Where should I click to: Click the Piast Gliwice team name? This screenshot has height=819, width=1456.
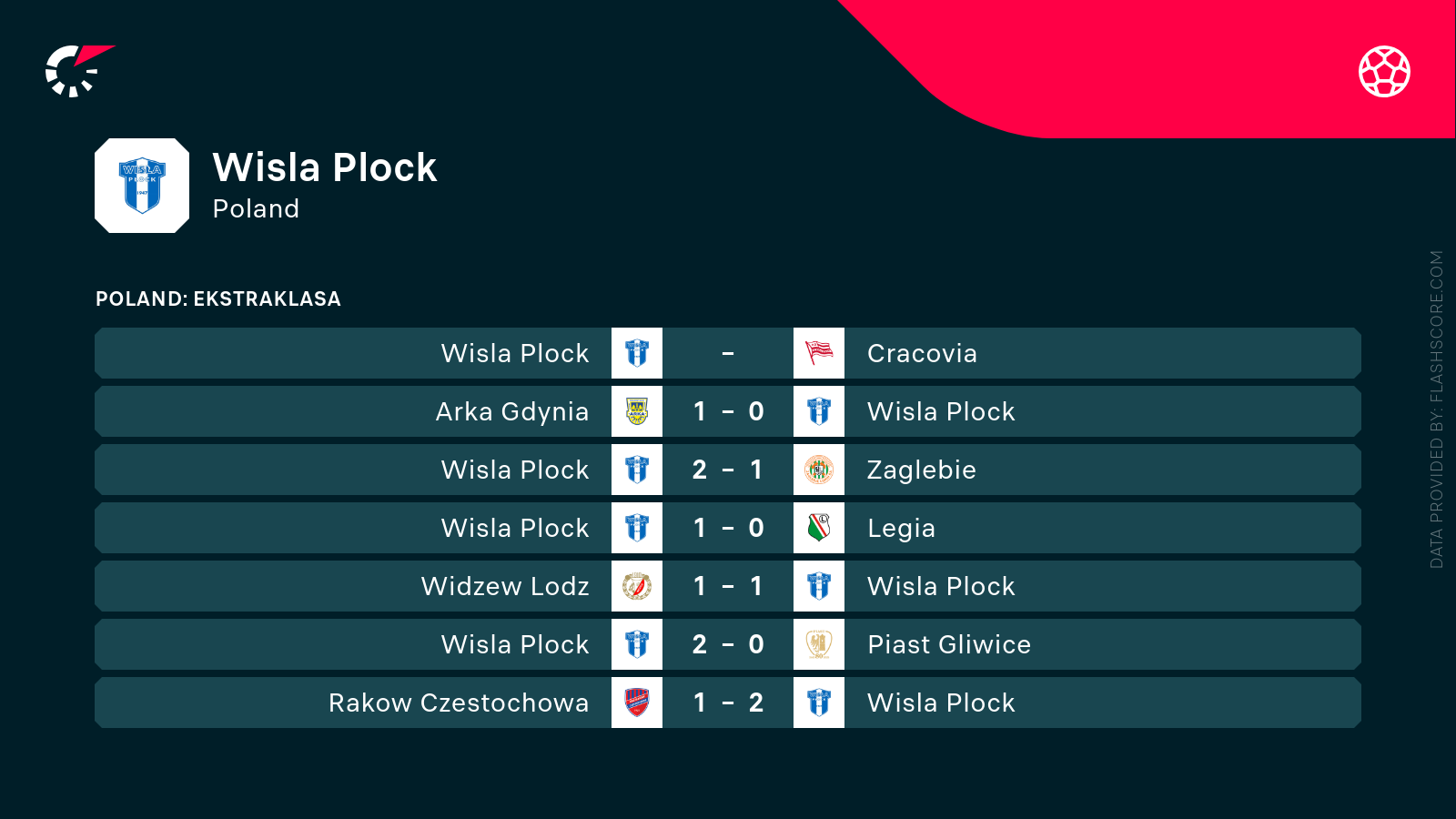point(949,644)
